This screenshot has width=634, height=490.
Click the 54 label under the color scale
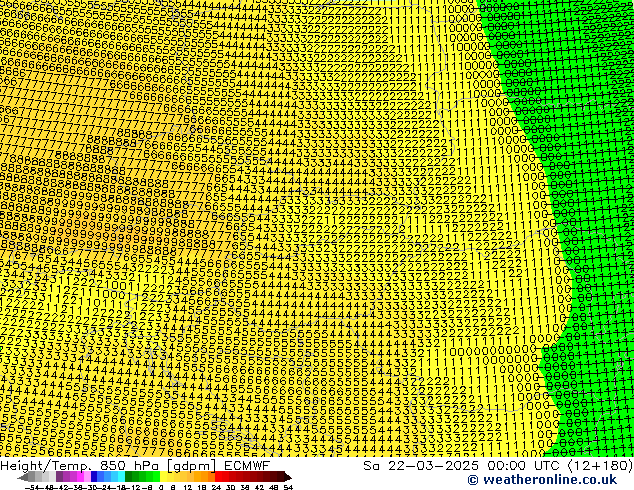pyautogui.click(x=288, y=487)
